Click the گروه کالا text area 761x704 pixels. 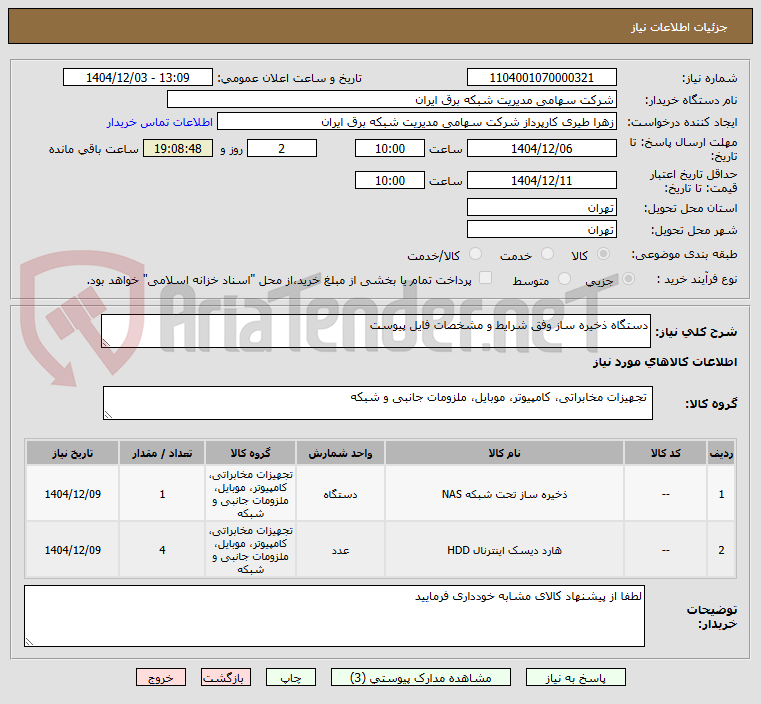(378, 403)
